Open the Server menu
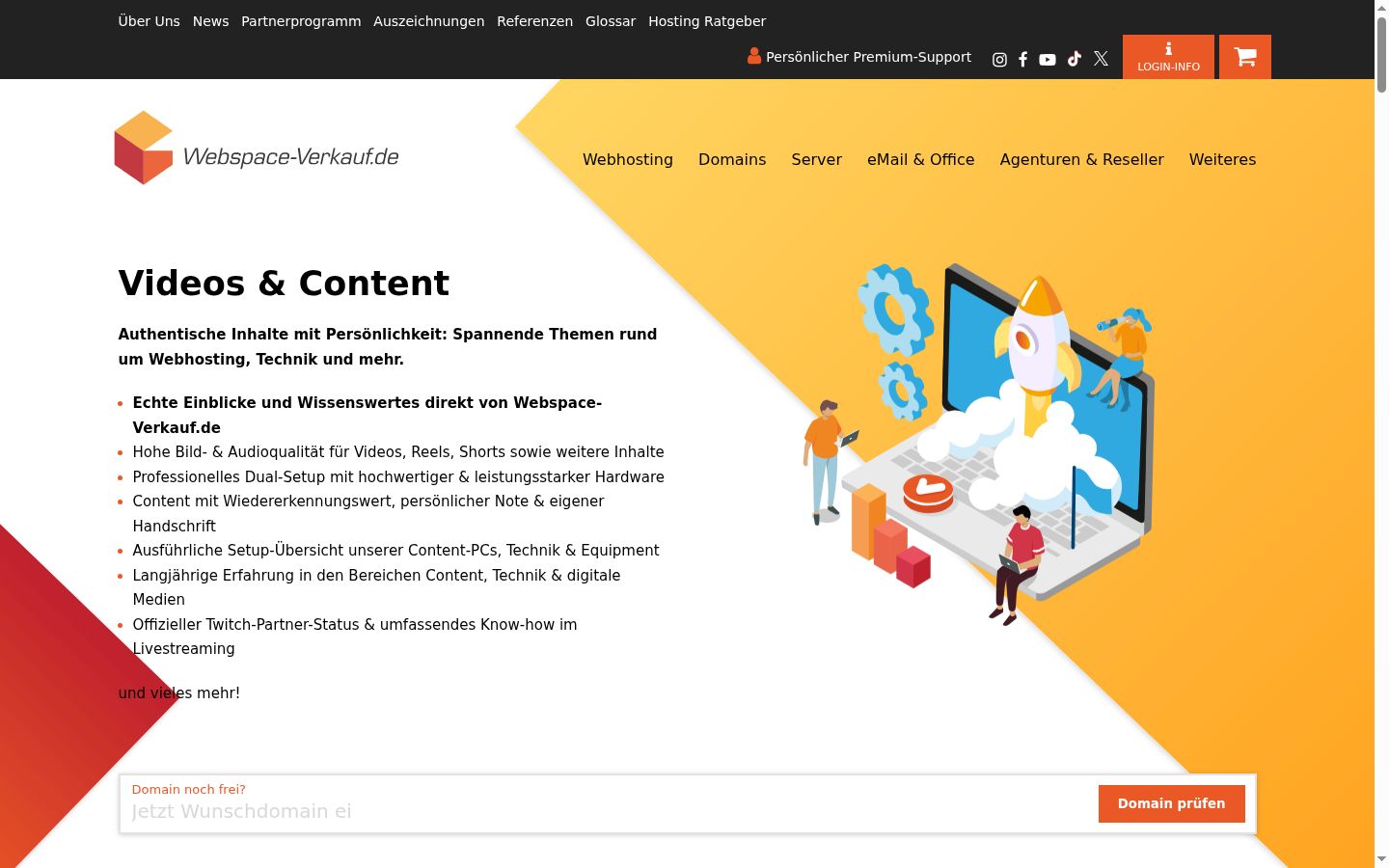The image size is (1389, 868). 817,160
